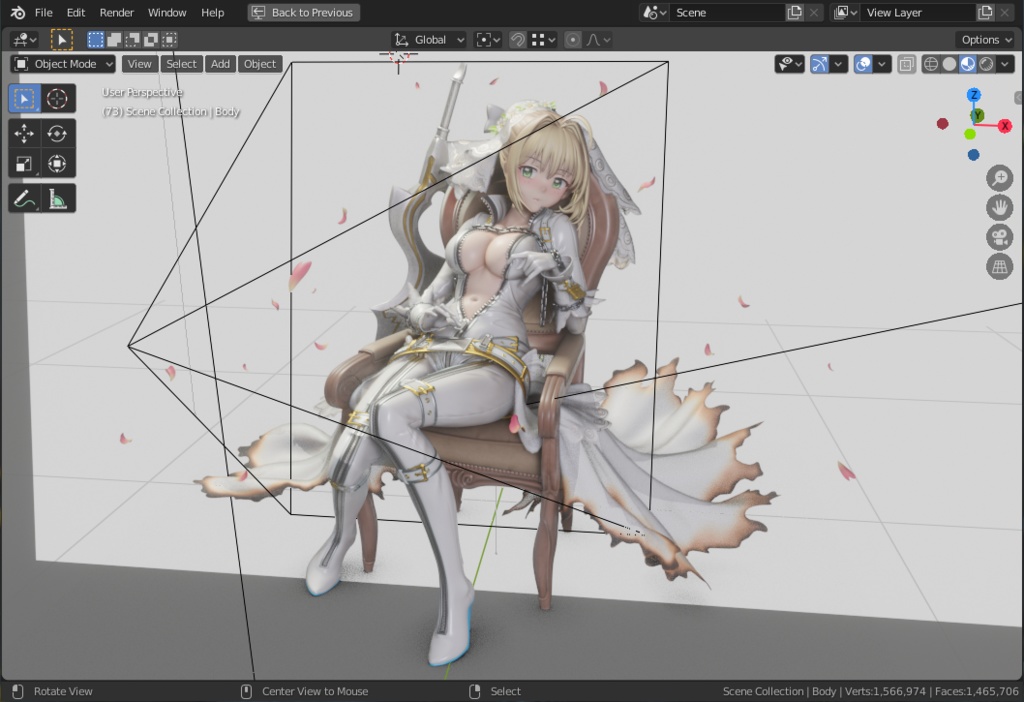The height and width of the screenshot is (702, 1024).
Task: Open the viewport View menu
Action: coord(139,63)
